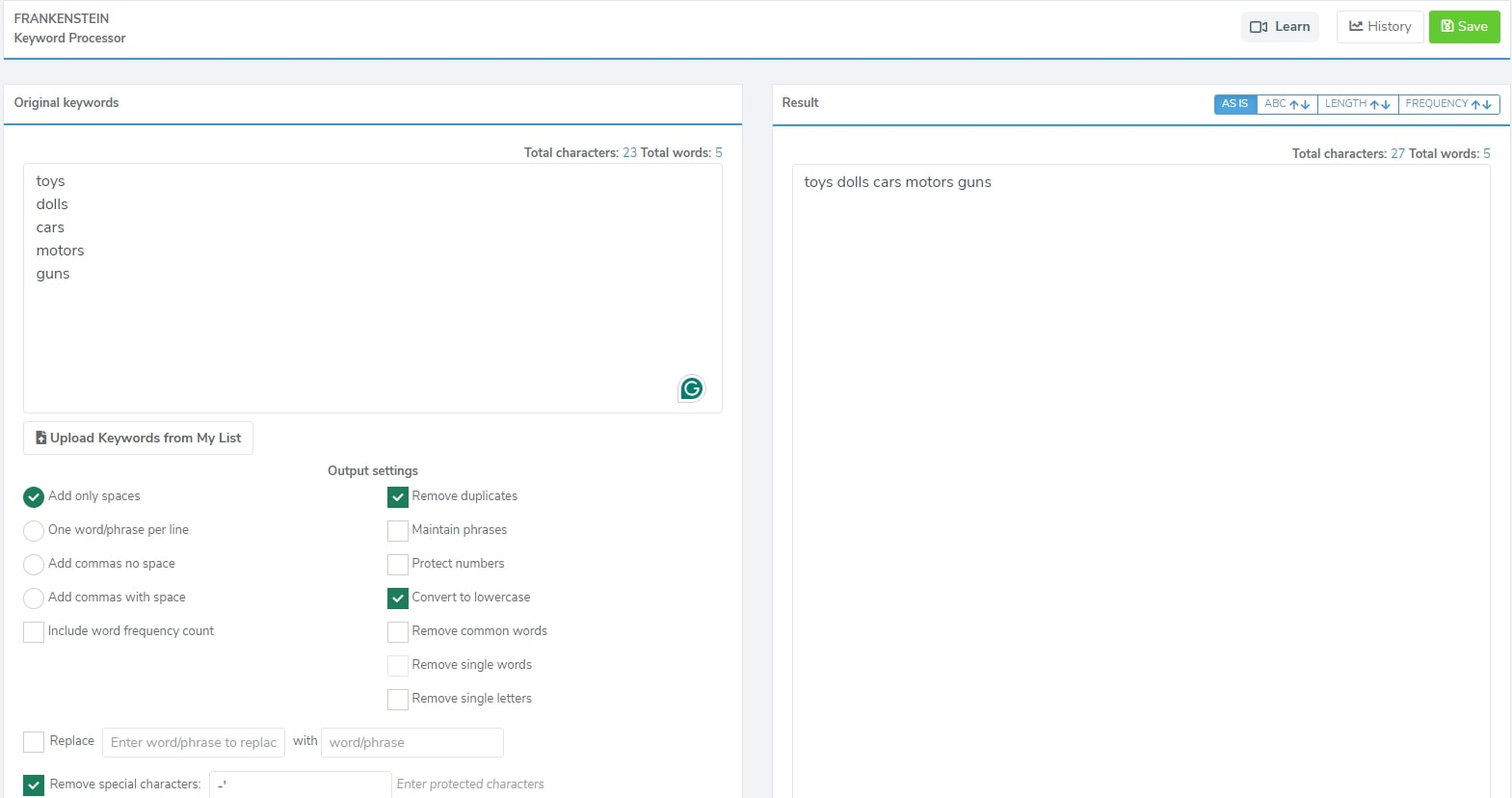
Task: Click the word 'motors' in original keywords
Action: click(61, 251)
